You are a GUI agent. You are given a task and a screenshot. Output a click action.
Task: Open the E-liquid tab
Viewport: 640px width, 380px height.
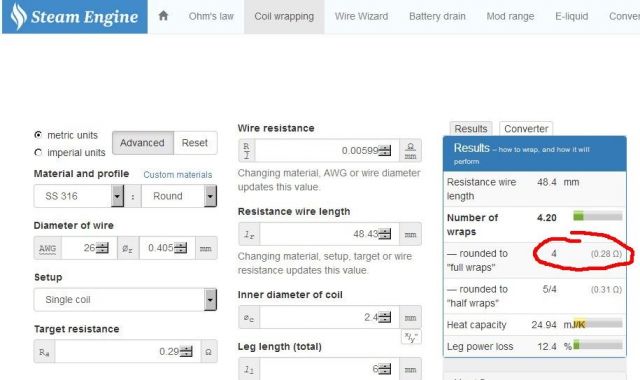coord(571,16)
